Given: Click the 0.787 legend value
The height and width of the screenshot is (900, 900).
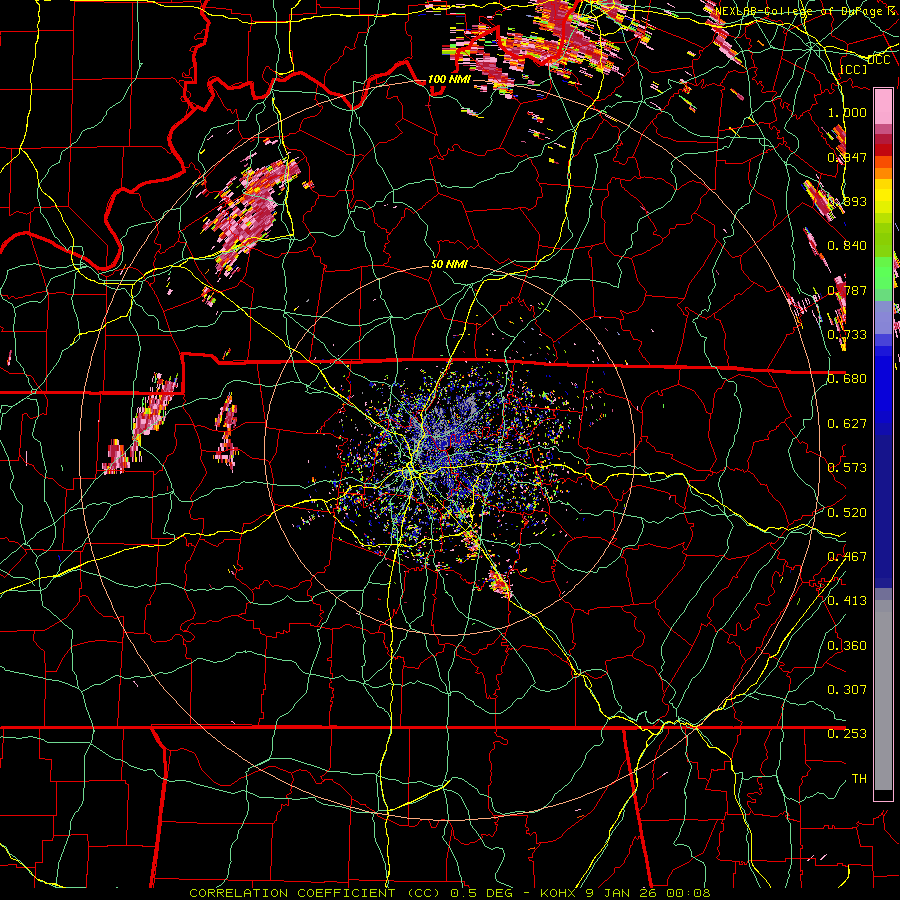Looking at the screenshot, I should pos(847,290).
